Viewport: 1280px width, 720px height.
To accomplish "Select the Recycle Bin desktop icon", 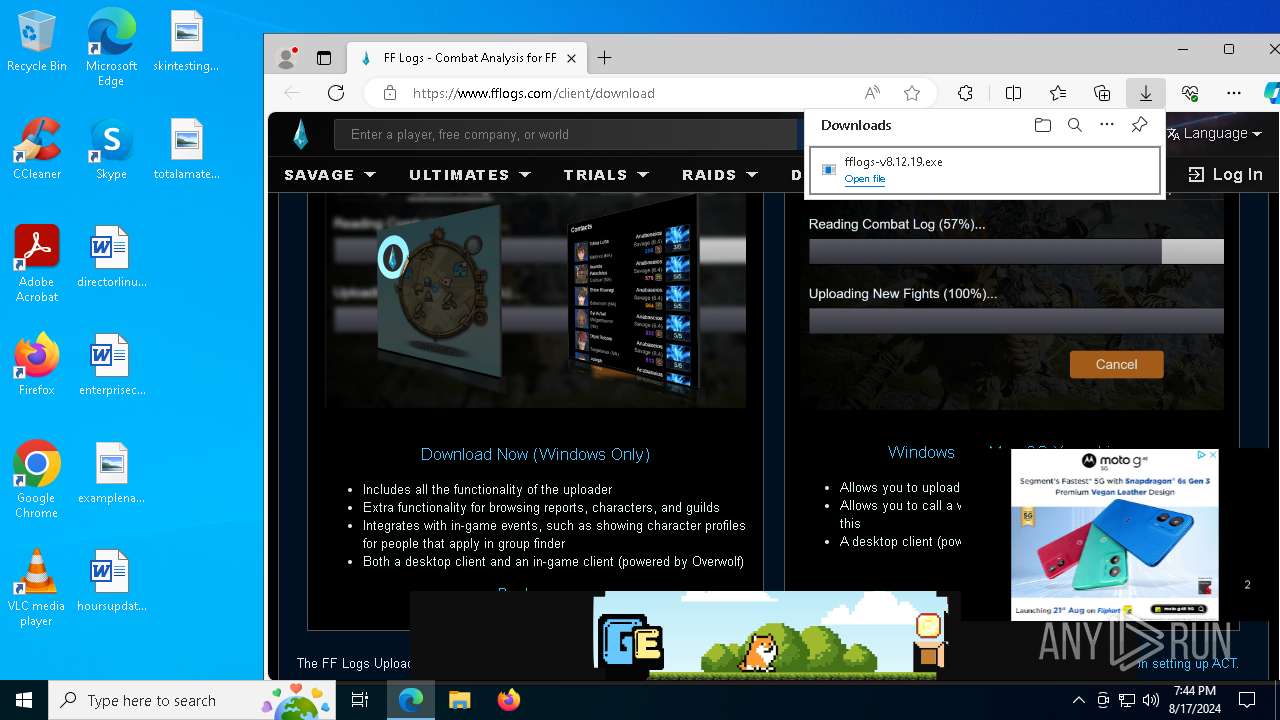I will pyautogui.click(x=36, y=41).
